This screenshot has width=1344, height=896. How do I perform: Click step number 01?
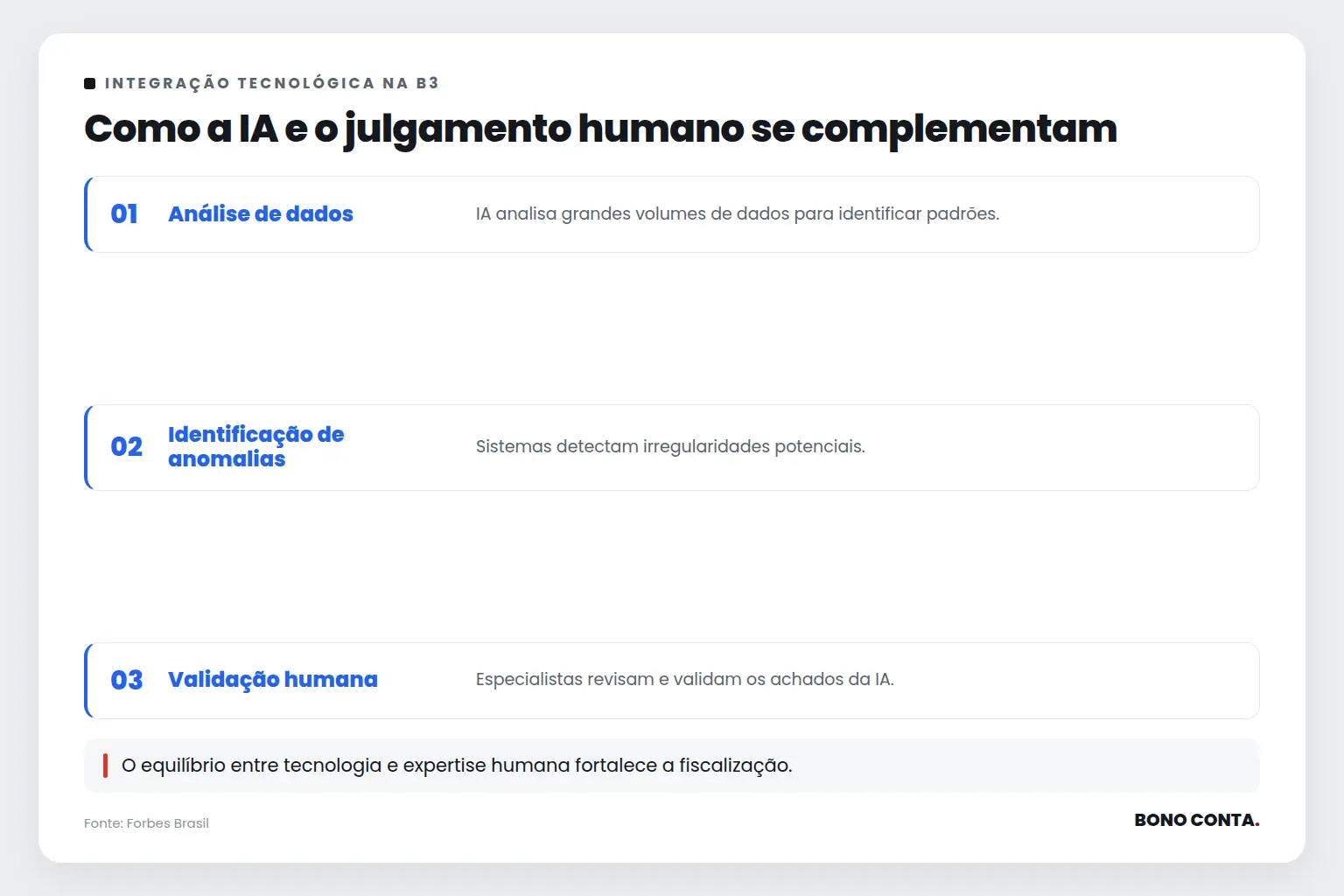(124, 214)
